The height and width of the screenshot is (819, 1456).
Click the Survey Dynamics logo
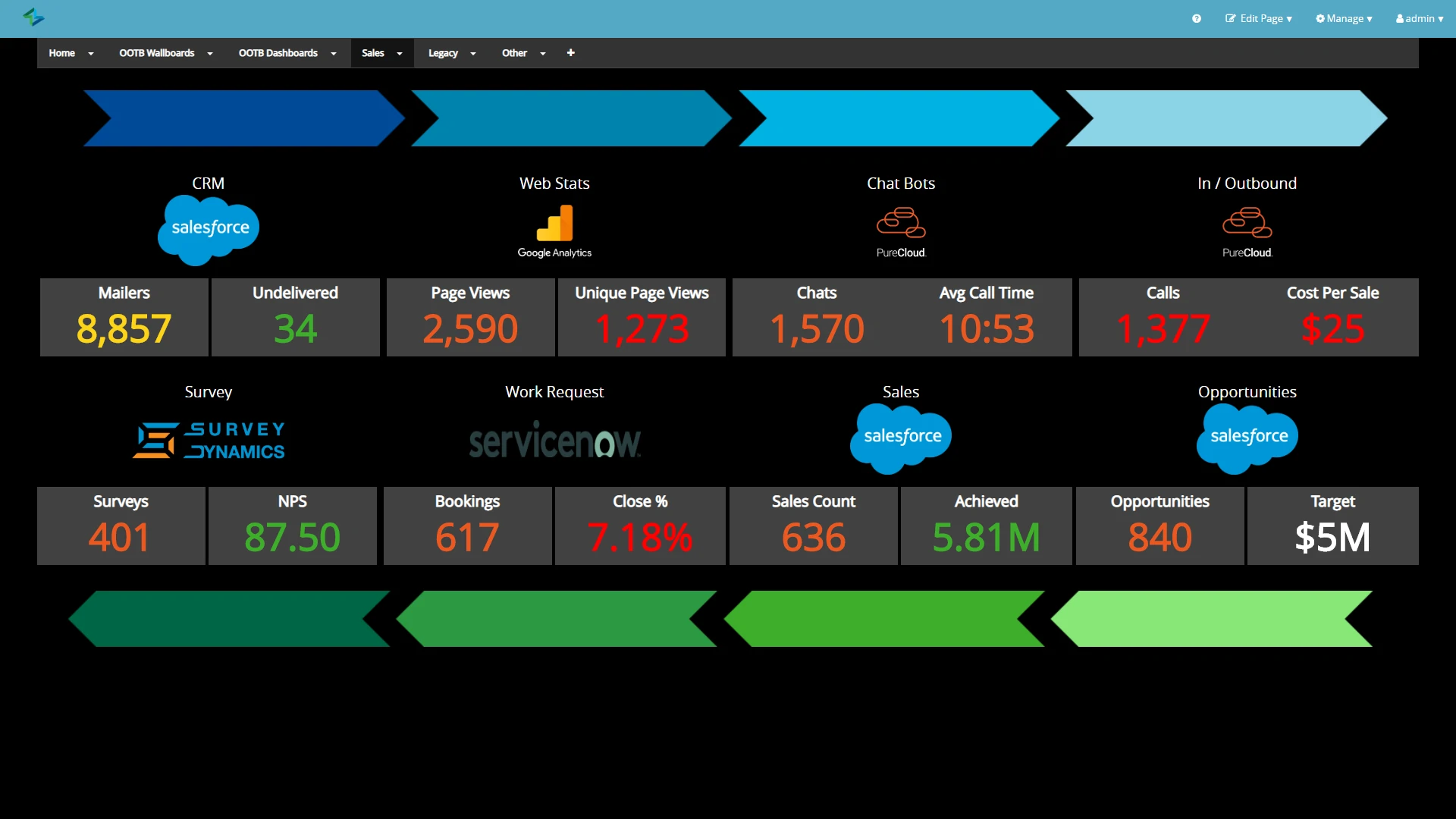pyautogui.click(x=209, y=441)
